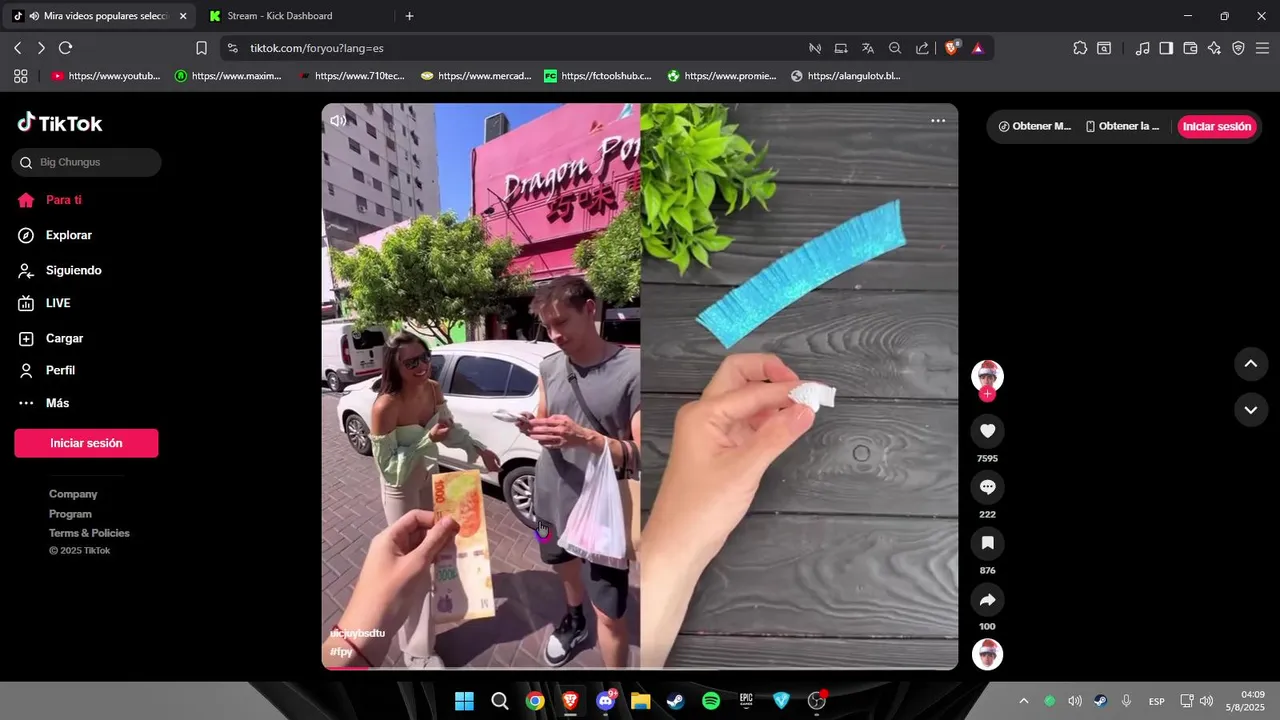Image resolution: width=1280 pixels, height=720 pixels.
Task: Toggle the browser sidebar panel
Action: pos(1166,48)
